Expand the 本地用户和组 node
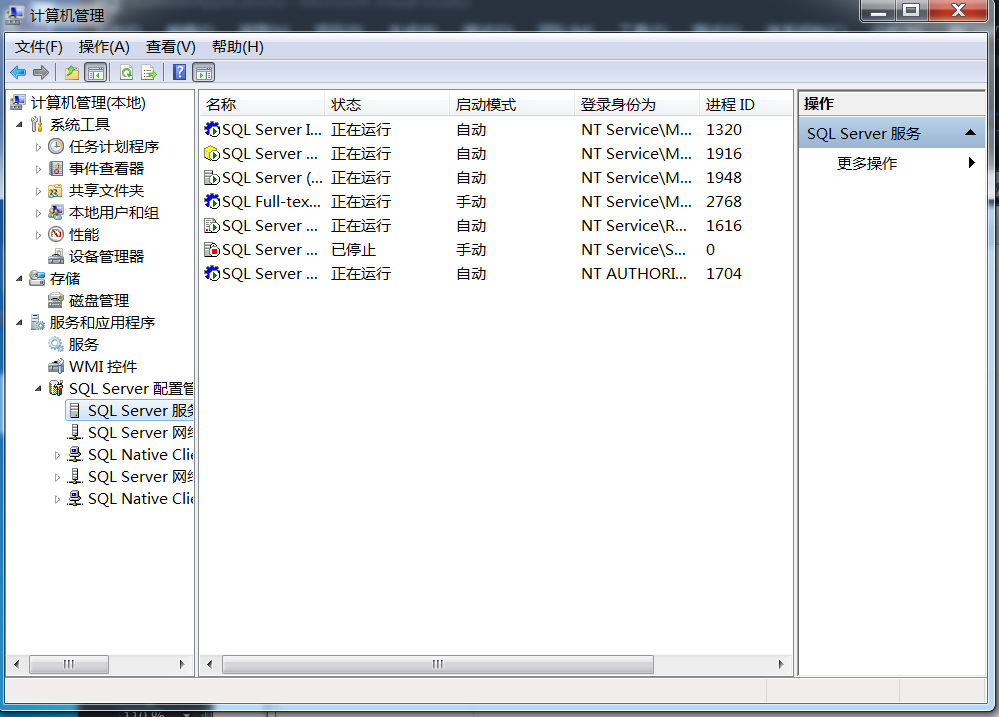The width and height of the screenshot is (999, 717). tap(38, 214)
